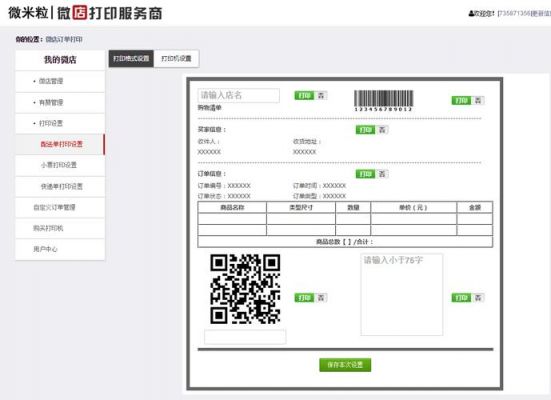
Task: Click the 金额 table header
Action: coord(475,207)
